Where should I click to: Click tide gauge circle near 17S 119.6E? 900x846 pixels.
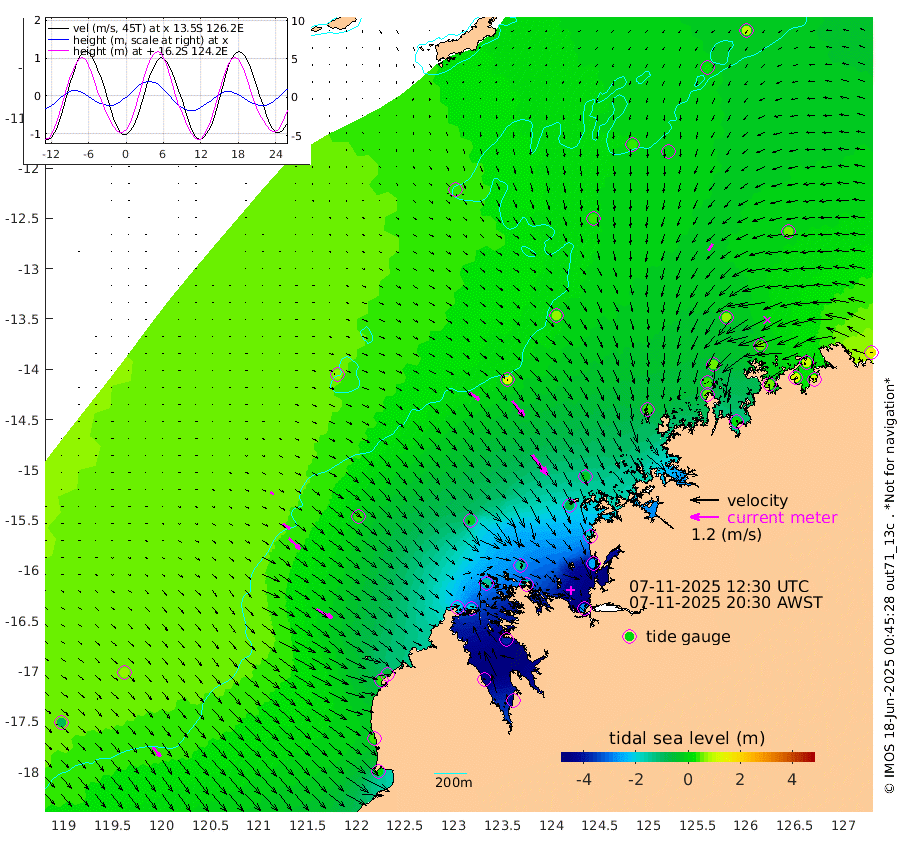tap(125, 672)
